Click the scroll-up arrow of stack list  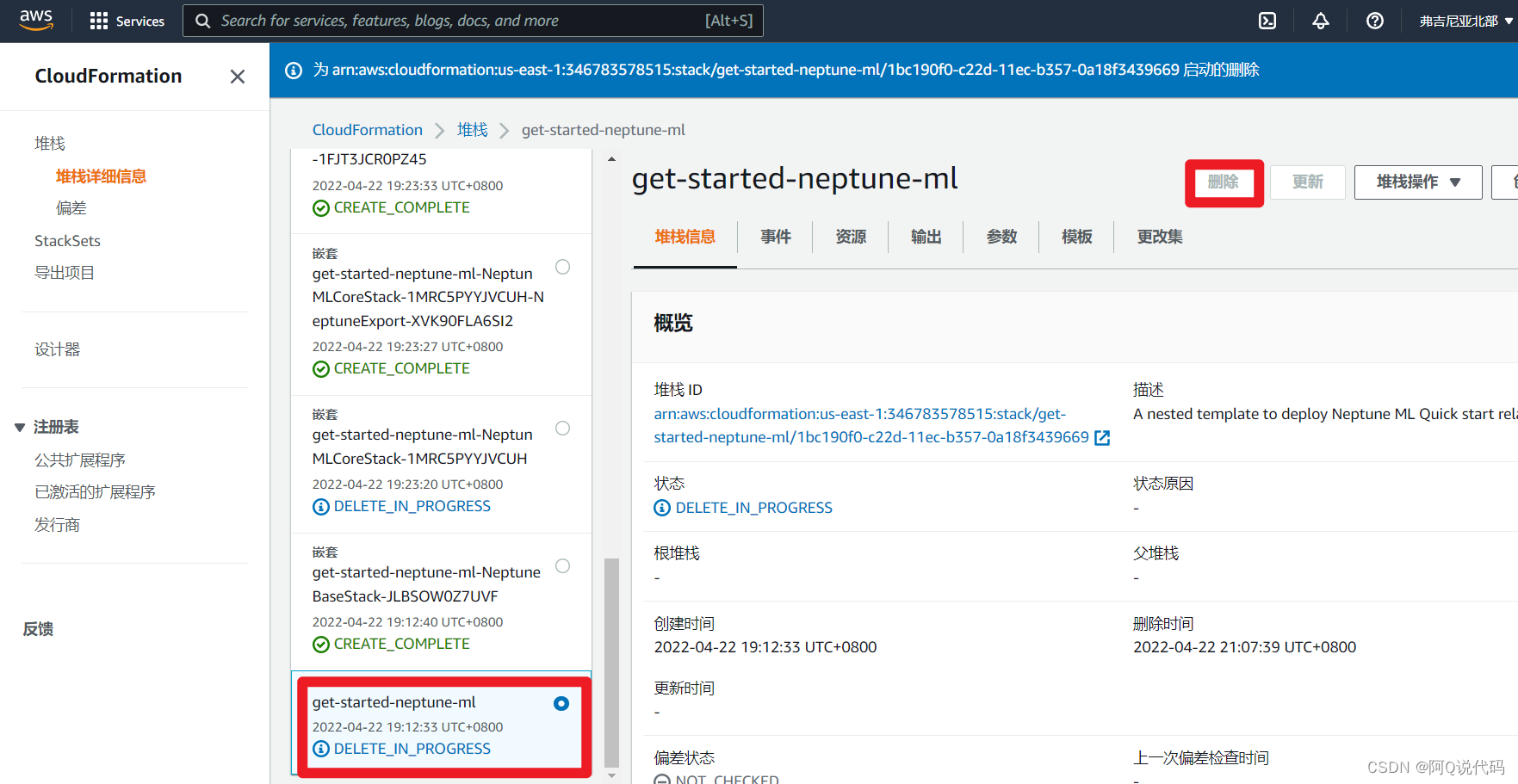pos(611,159)
